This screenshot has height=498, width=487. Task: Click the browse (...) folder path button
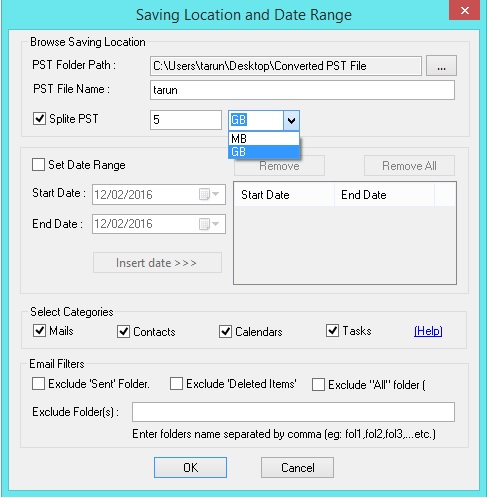tap(441, 66)
